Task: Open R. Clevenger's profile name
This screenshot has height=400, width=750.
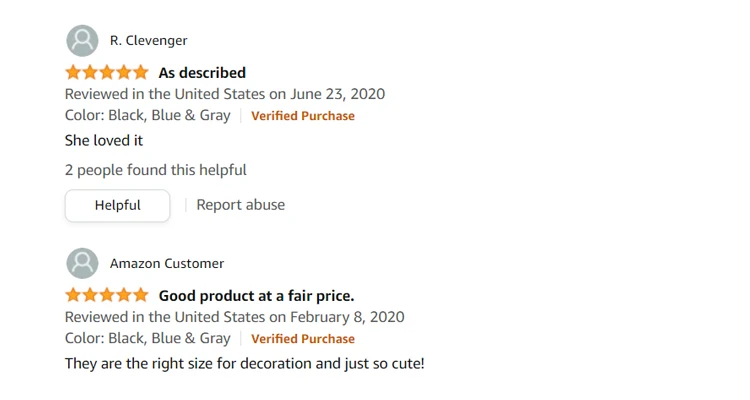Action: [x=148, y=41]
